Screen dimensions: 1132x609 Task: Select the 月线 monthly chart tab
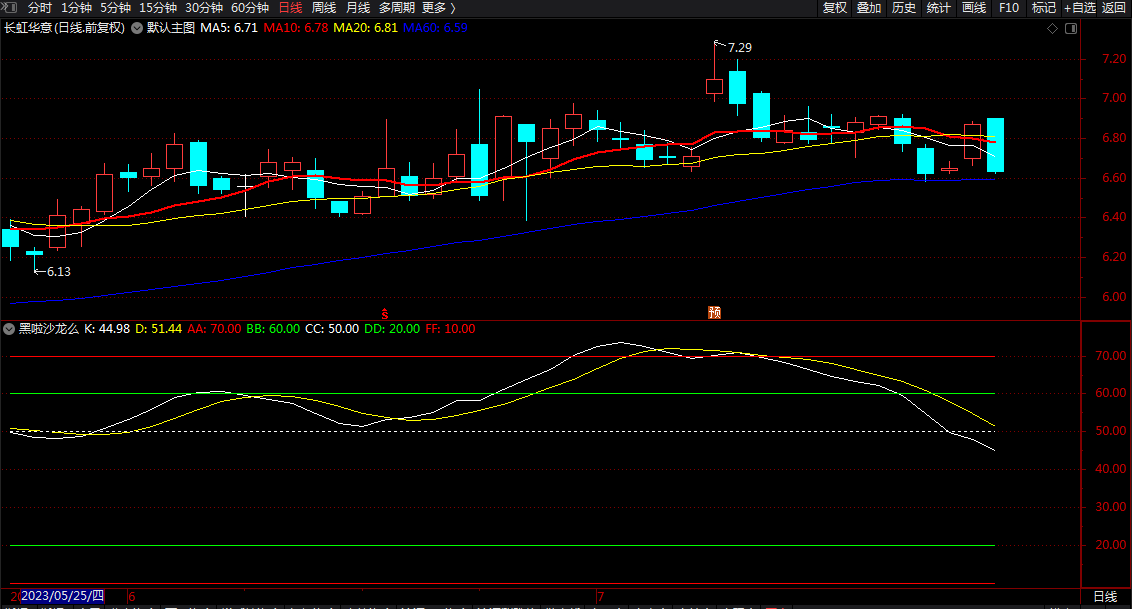tap(357, 7)
